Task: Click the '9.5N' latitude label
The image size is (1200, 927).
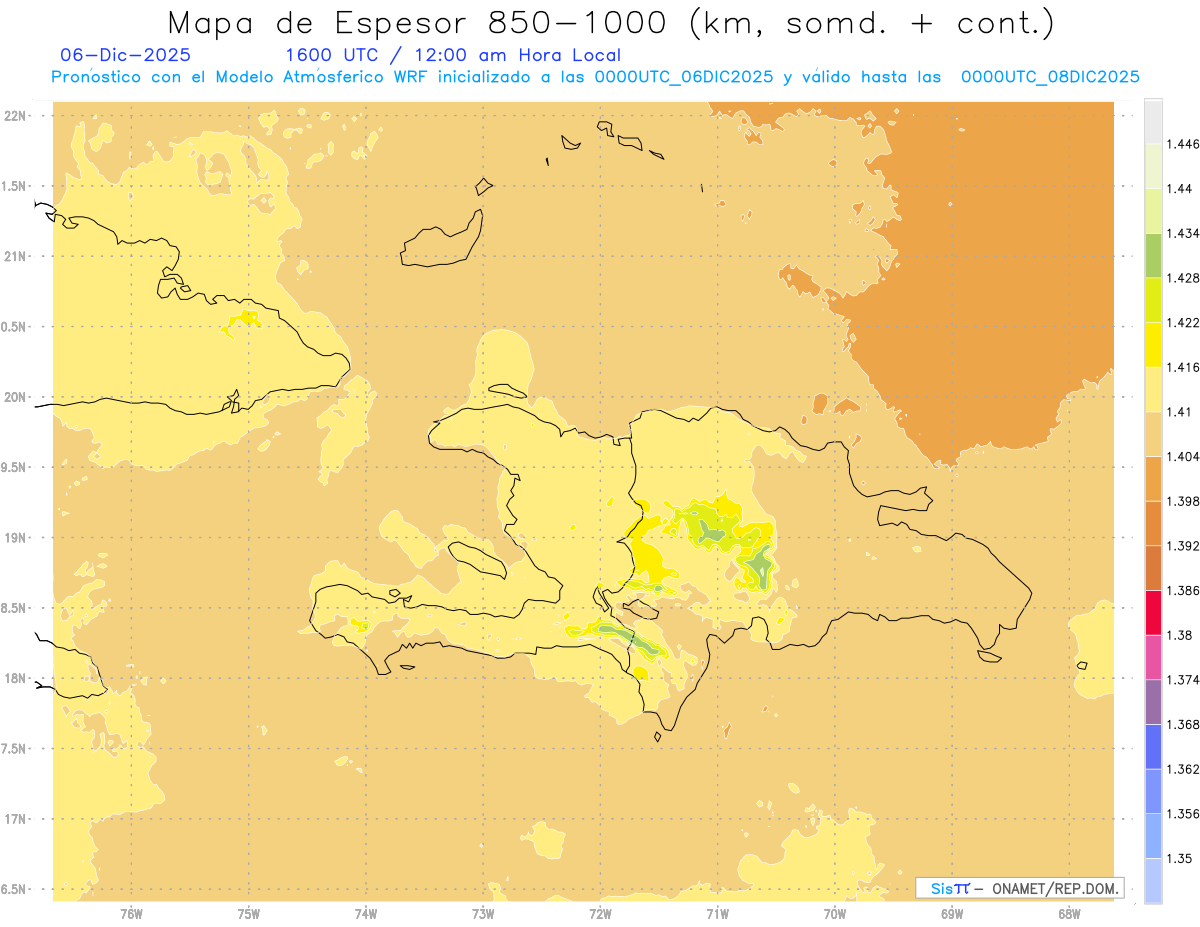Action: pos(14,467)
